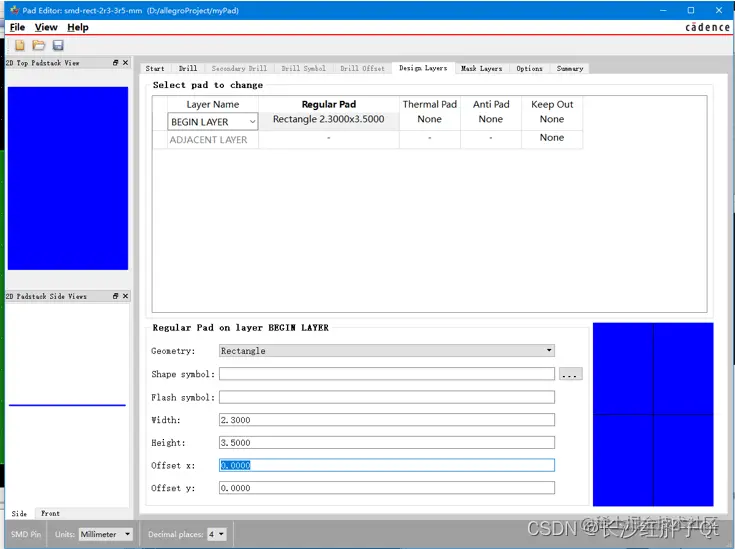Switch to the Front view tab
The image size is (735, 549).
pos(51,513)
